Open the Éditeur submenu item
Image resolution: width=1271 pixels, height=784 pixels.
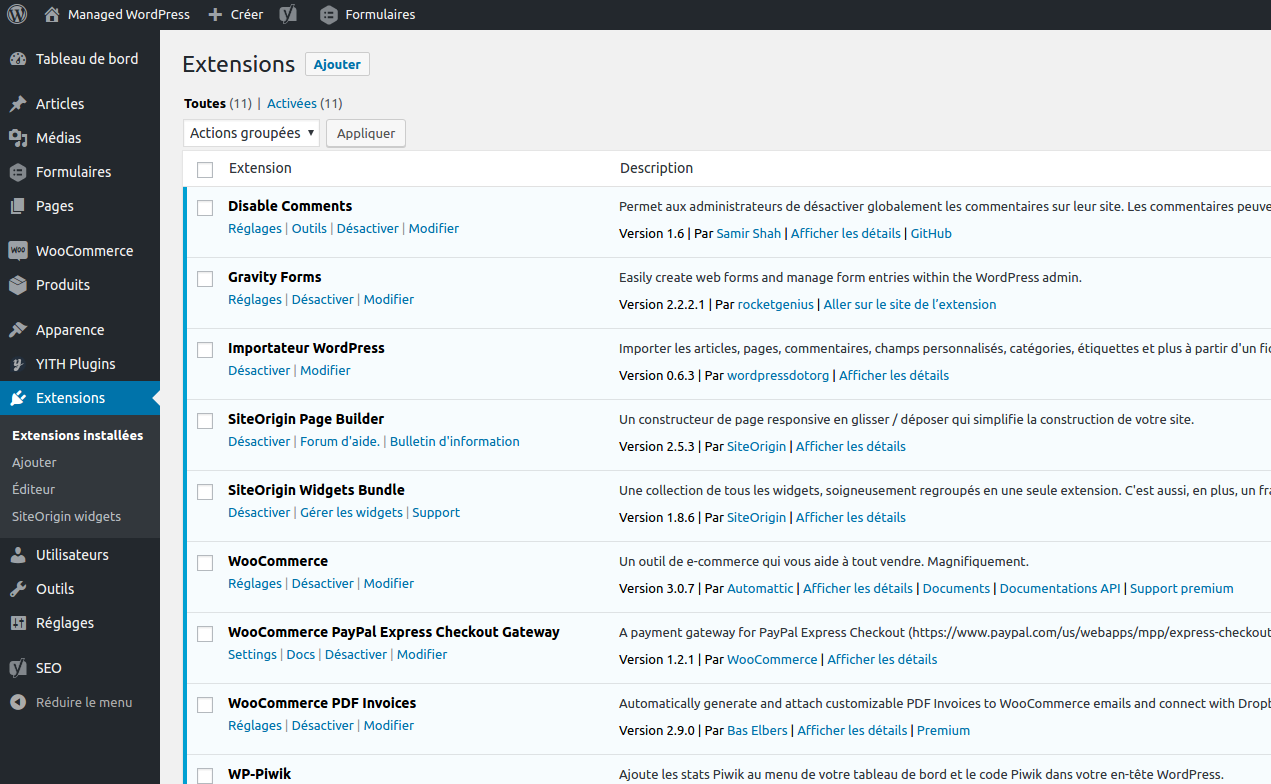pyautogui.click(x=34, y=490)
